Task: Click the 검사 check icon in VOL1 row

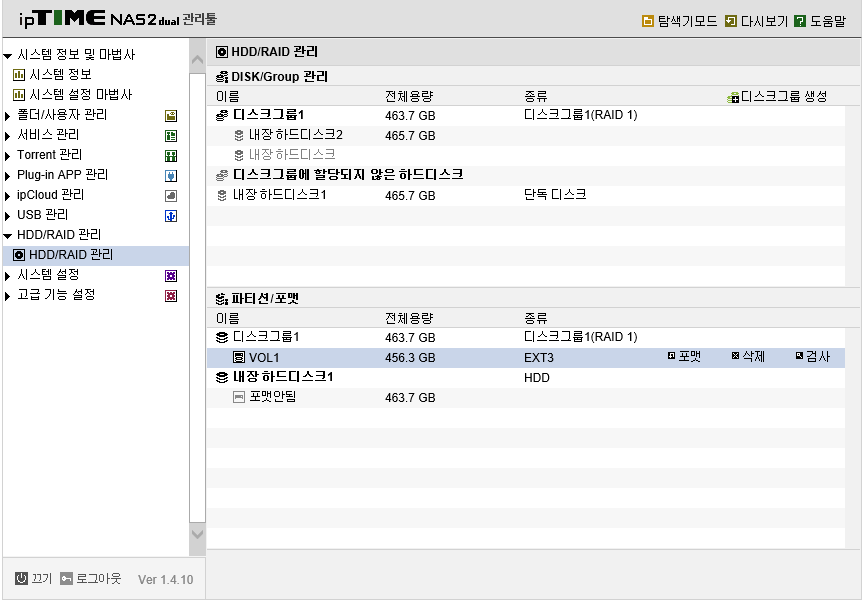Action: pos(799,356)
